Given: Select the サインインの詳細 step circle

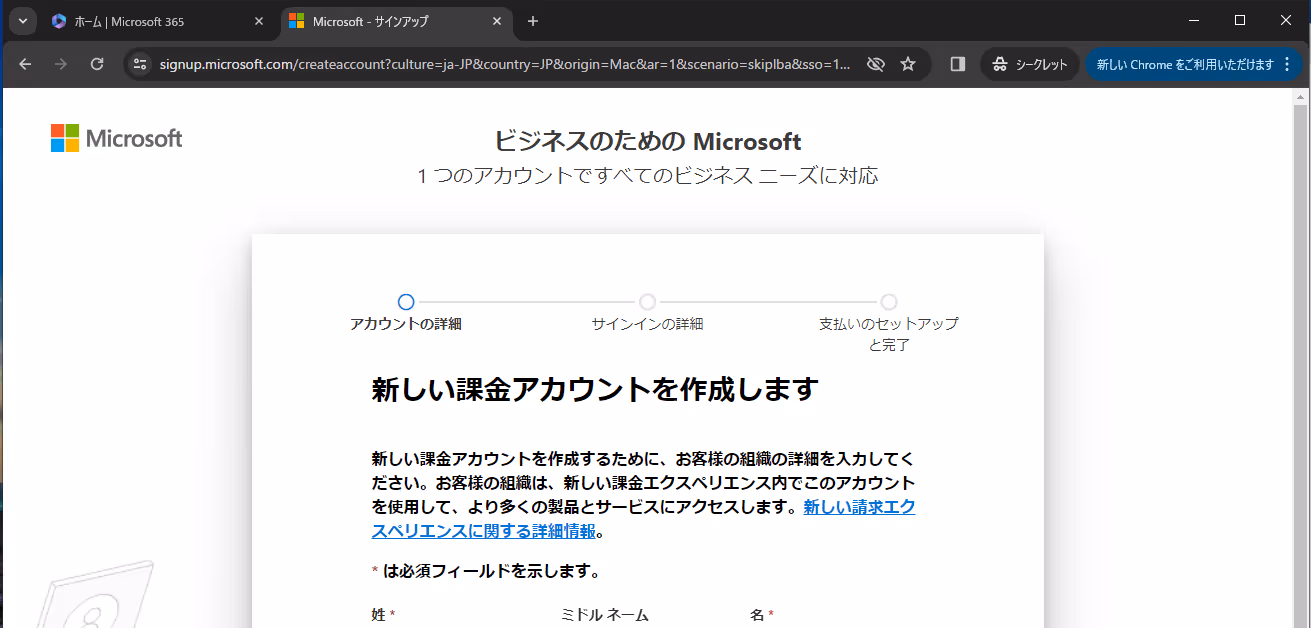Looking at the screenshot, I should pyautogui.click(x=648, y=302).
